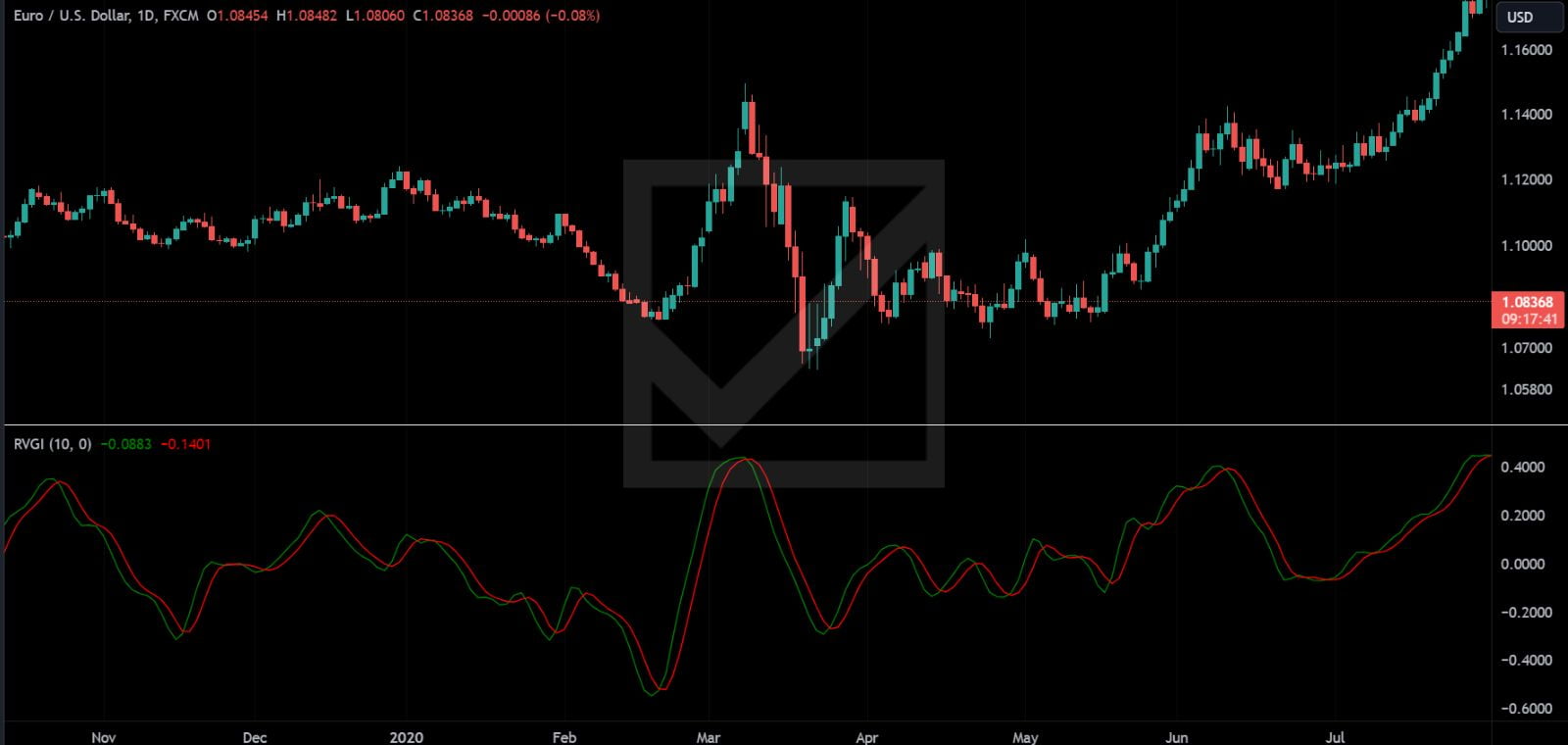
Task: Click the 2020 label on time axis
Action: point(406,737)
